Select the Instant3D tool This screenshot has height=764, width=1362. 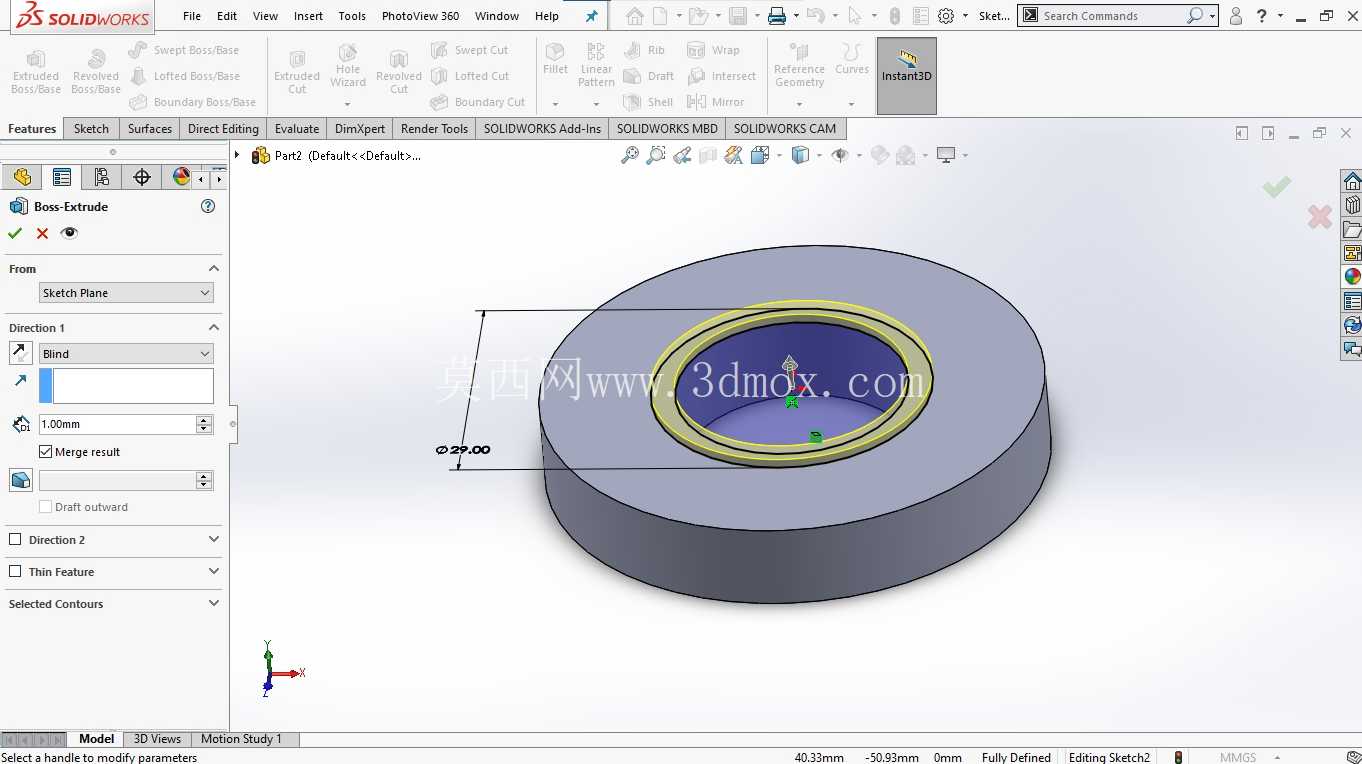coord(907,76)
